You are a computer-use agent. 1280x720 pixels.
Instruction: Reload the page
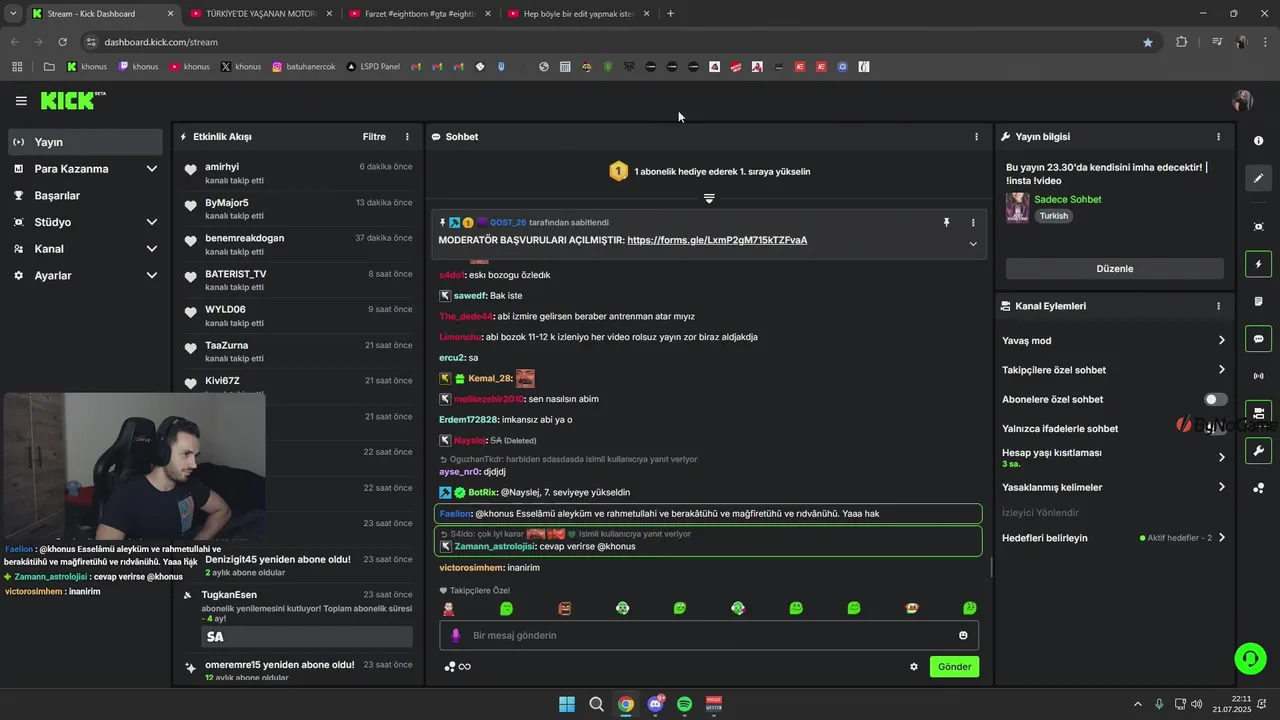tap(62, 42)
